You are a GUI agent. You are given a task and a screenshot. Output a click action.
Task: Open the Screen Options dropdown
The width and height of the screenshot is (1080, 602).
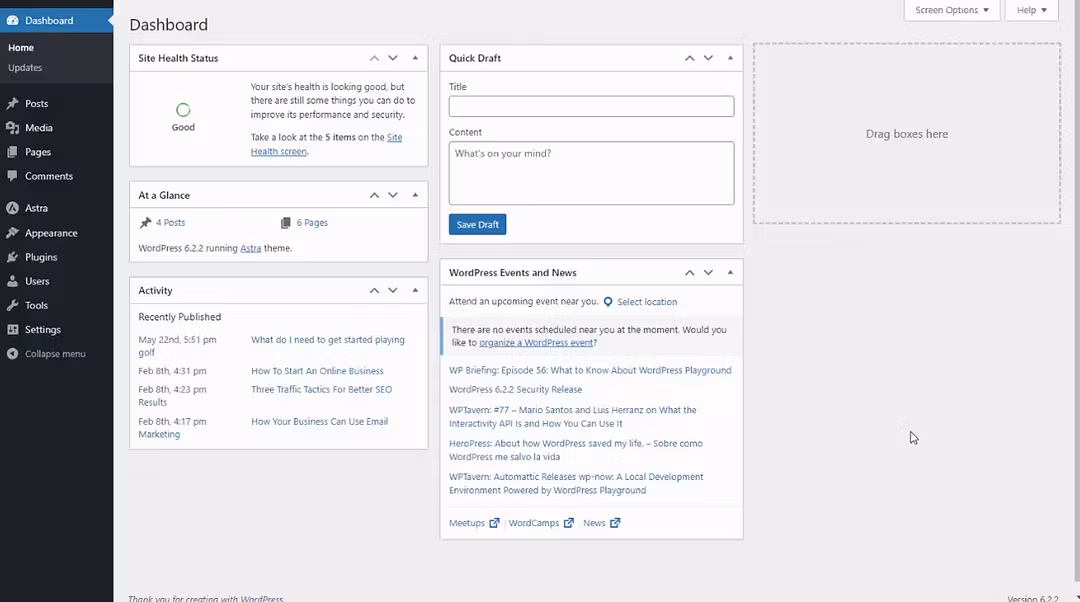[951, 10]
